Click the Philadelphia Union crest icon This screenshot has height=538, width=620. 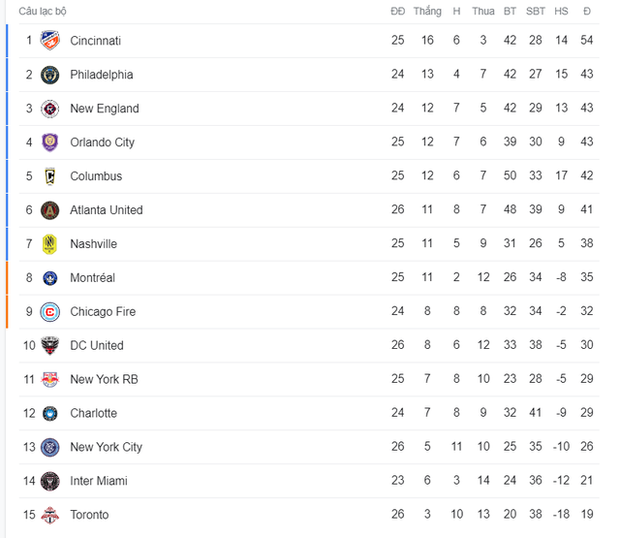point(50,75)
